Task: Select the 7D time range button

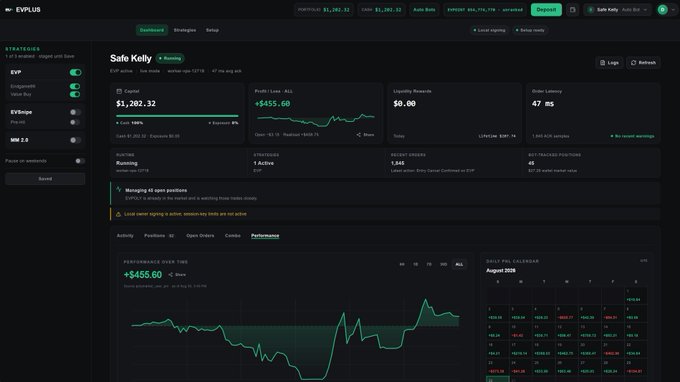Action: [x=429, y=264]
